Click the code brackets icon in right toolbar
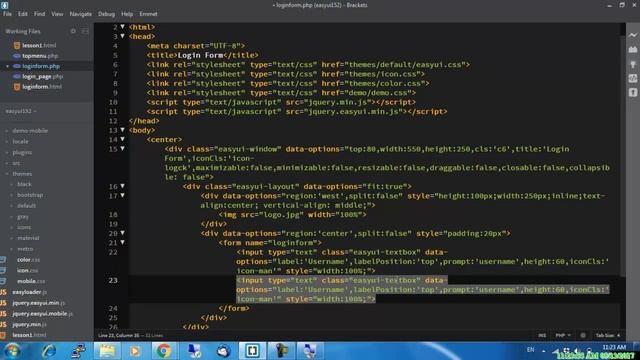 click(633, 78)
